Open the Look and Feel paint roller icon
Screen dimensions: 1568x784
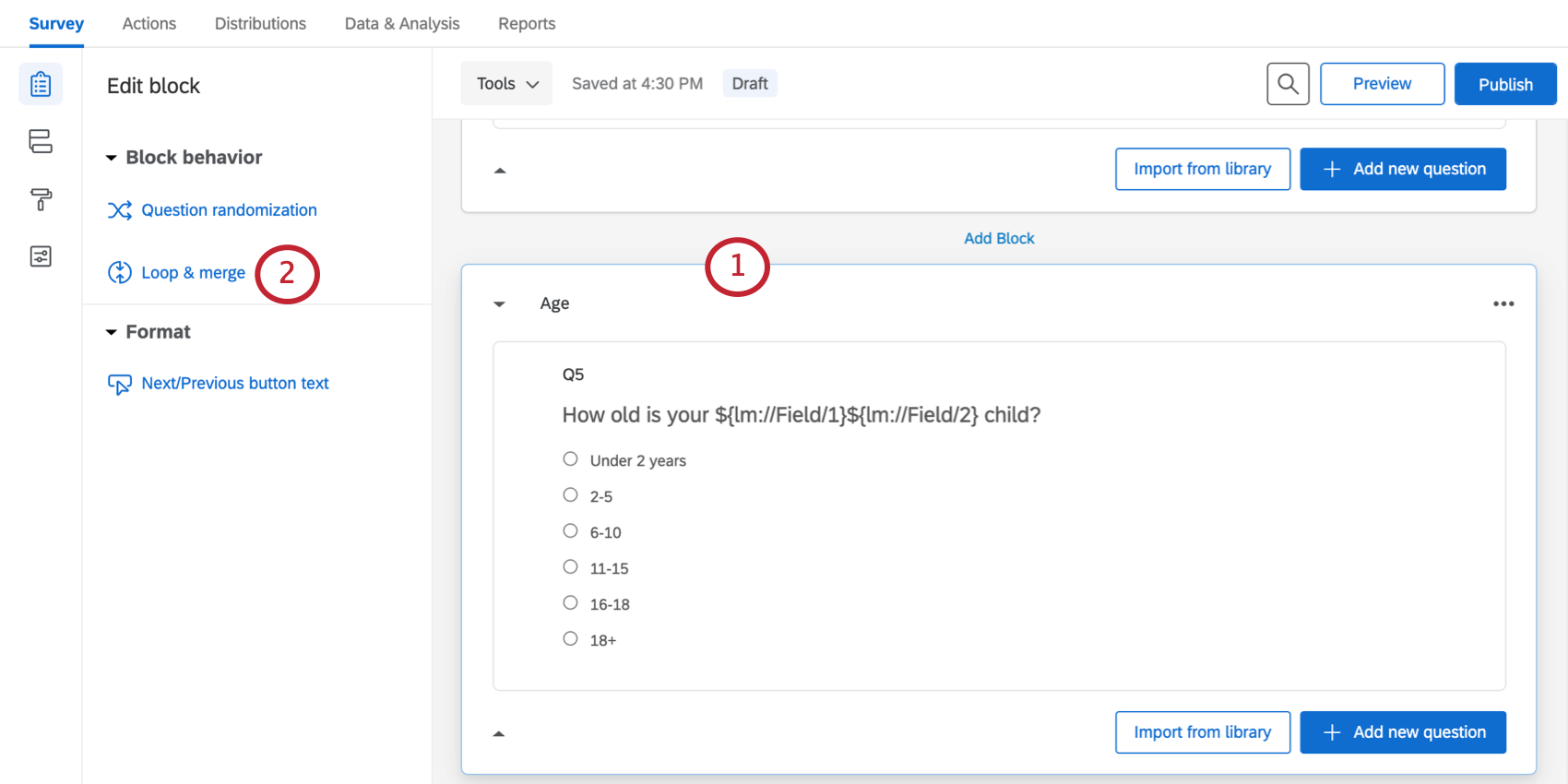(41, 199)
